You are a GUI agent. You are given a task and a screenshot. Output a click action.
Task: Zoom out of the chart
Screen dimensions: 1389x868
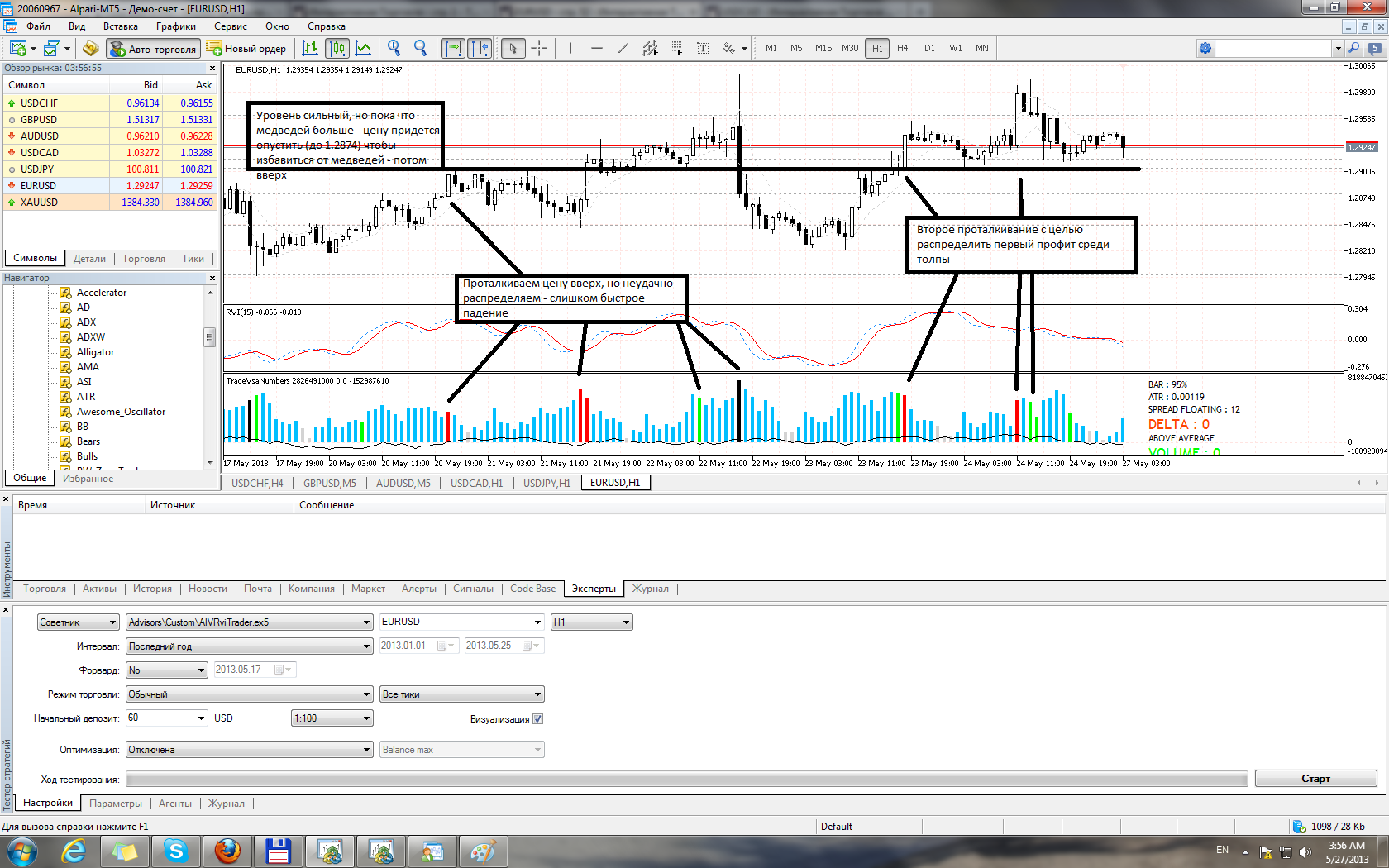click(x=420, y=48)
